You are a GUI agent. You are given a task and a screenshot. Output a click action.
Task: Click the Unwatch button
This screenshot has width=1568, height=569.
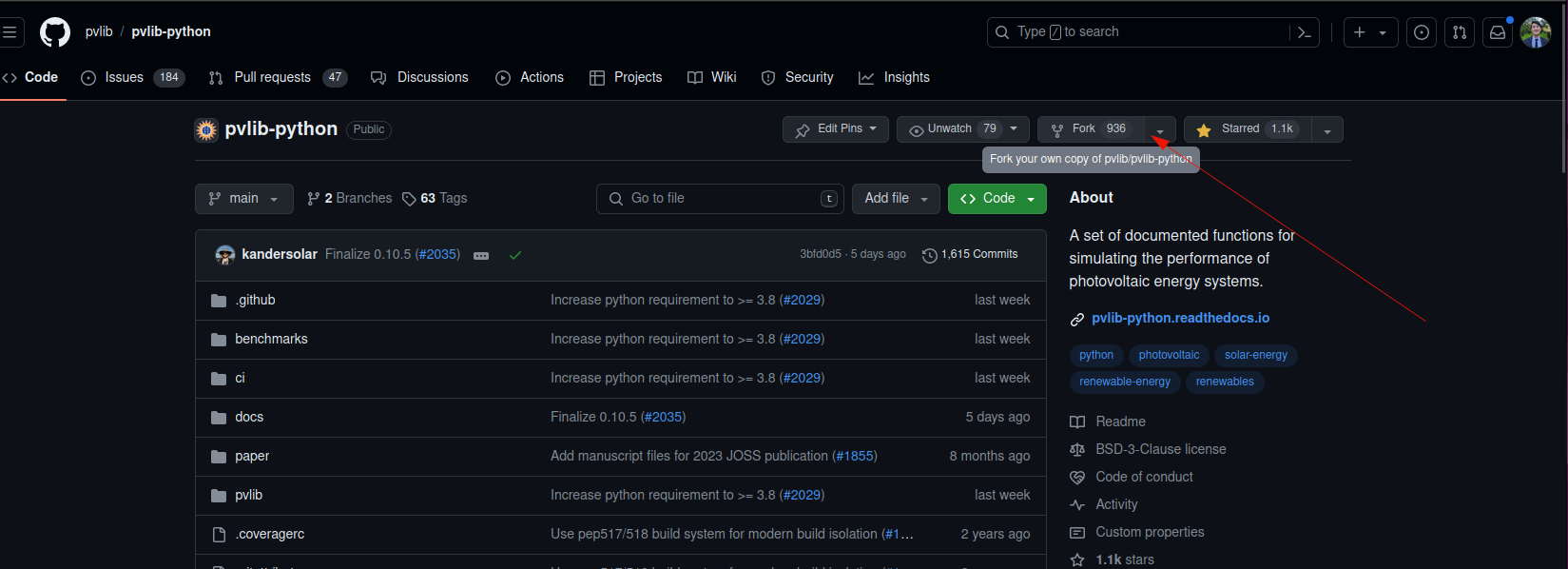click(x=962, y=129)
